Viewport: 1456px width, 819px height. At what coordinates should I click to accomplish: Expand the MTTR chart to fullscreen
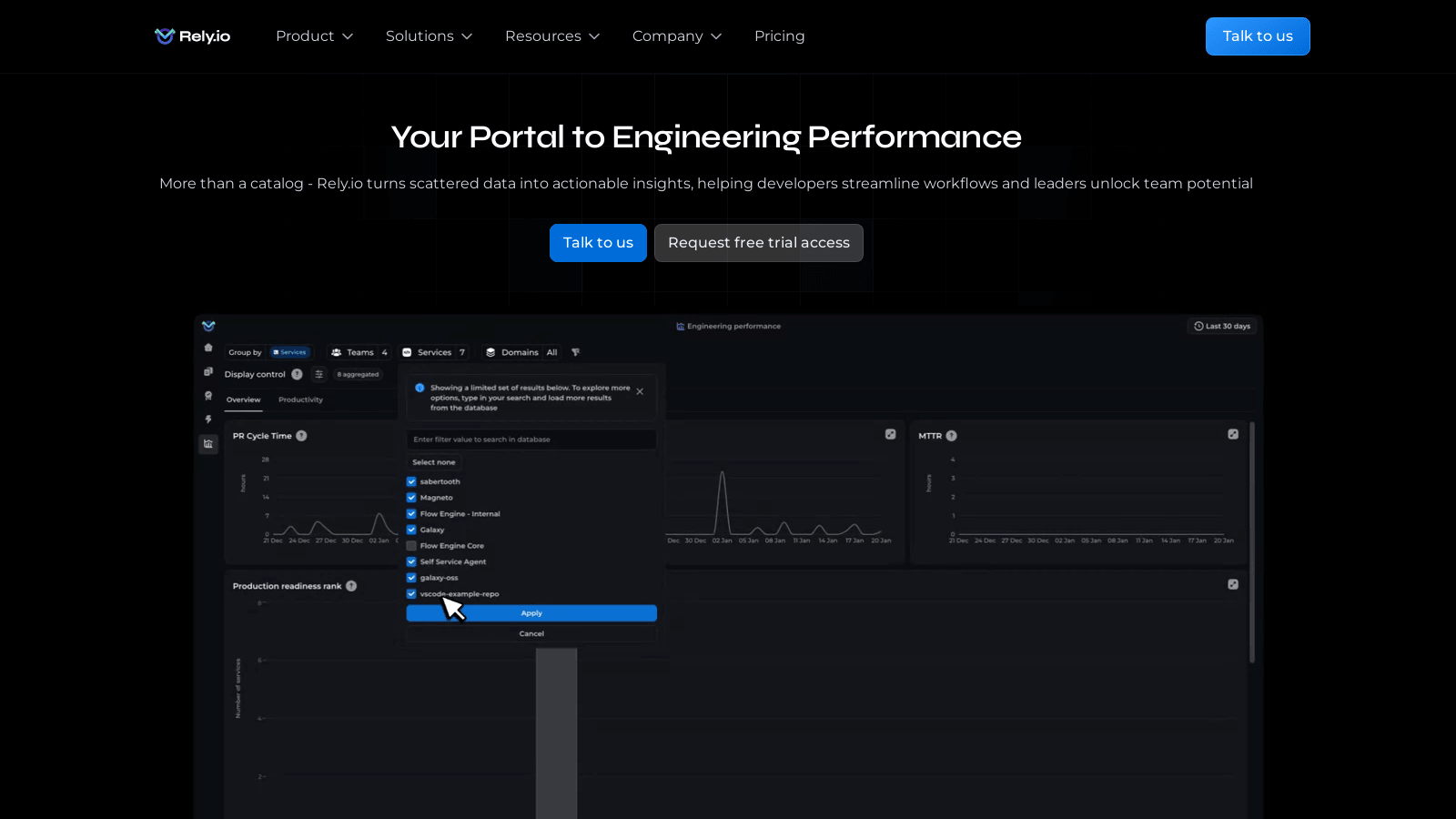1233,434
